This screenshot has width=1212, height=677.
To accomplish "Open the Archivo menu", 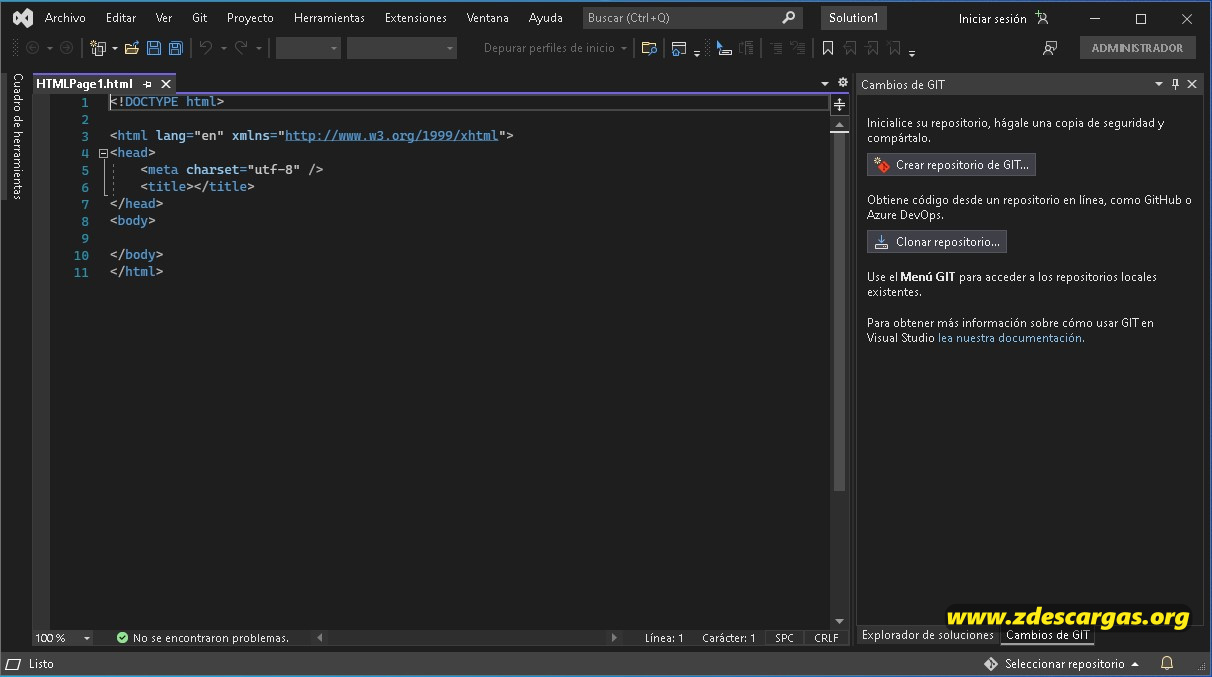I will pos(65,18).
